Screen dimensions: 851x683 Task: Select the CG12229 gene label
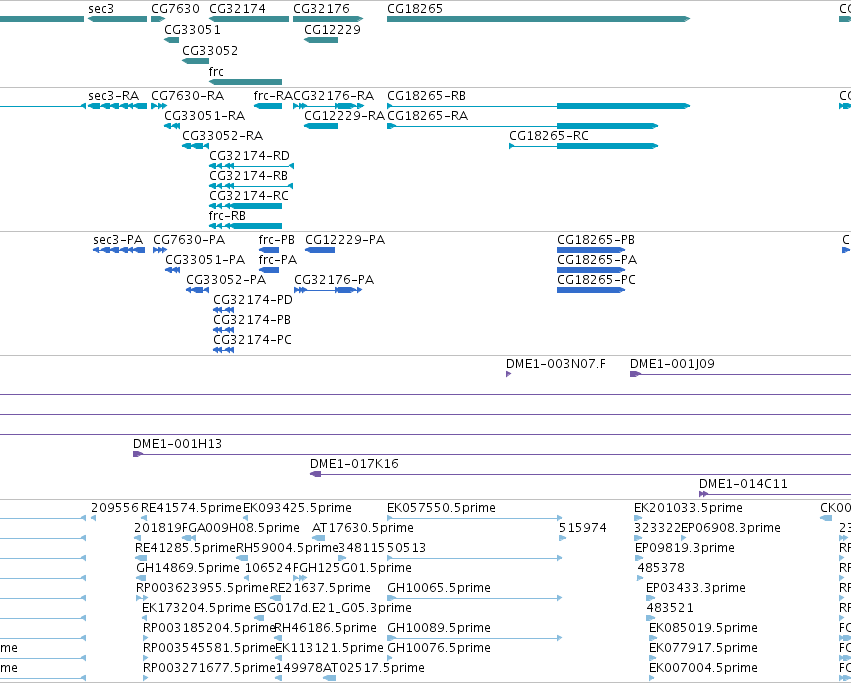pos(332,29)
